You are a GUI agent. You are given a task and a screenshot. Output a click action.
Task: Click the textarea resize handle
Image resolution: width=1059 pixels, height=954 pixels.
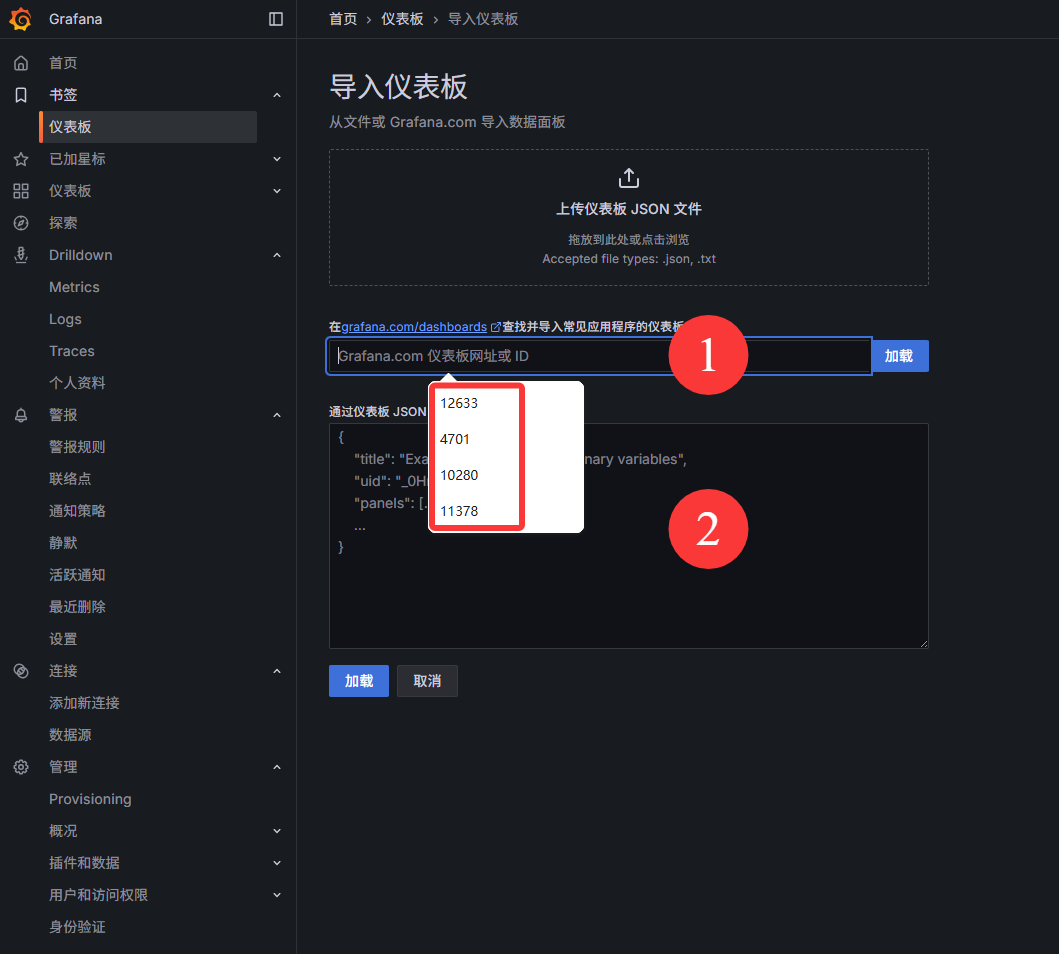point(923,643)
